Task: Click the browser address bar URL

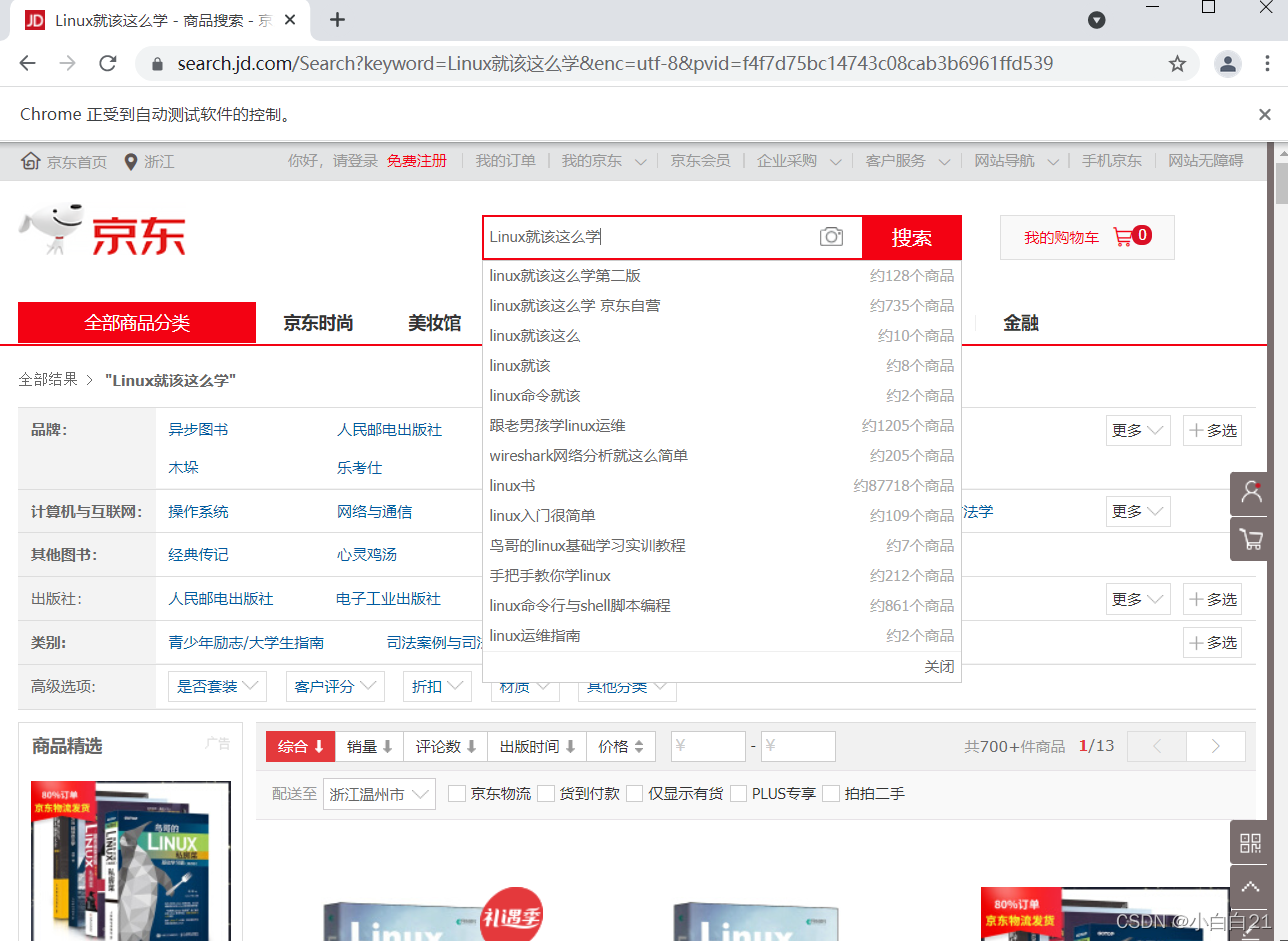Action: click(x=615, y=64)
